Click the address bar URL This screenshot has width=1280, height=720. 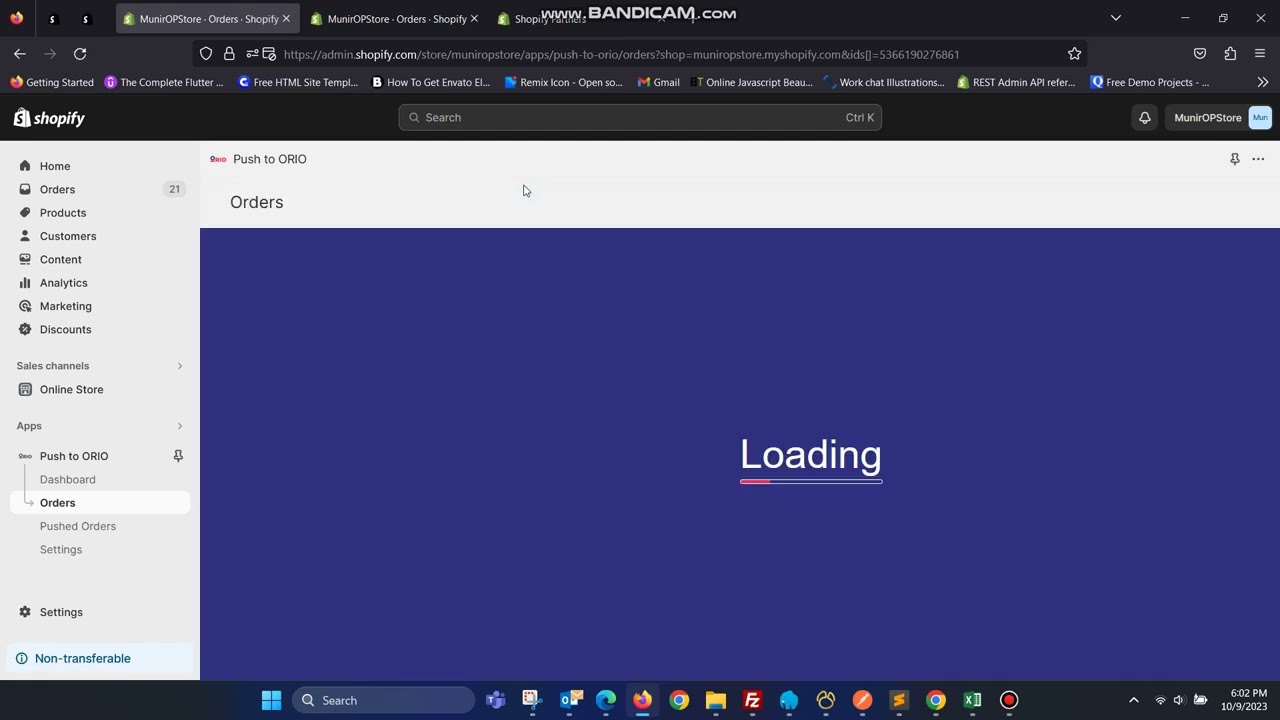point(621,55)
